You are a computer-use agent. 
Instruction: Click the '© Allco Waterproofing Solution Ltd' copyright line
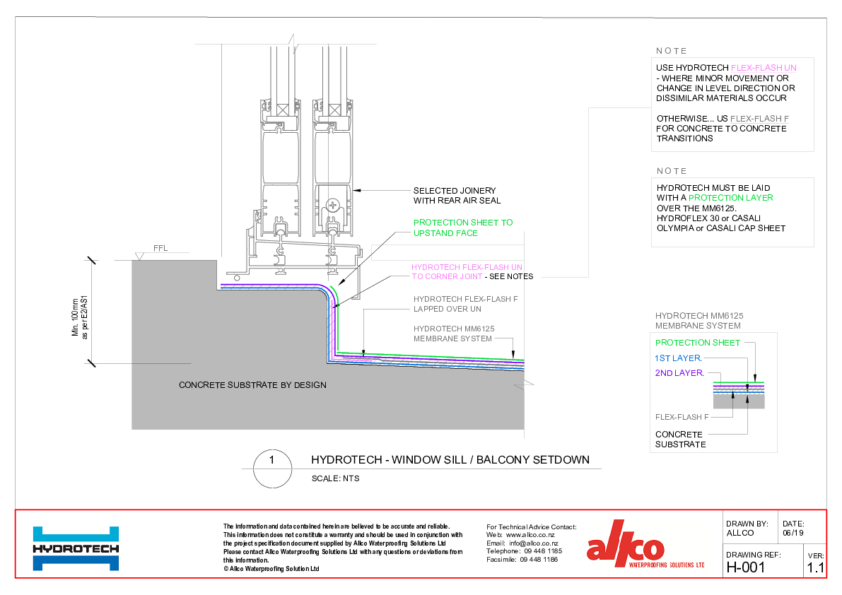[271, 569]
